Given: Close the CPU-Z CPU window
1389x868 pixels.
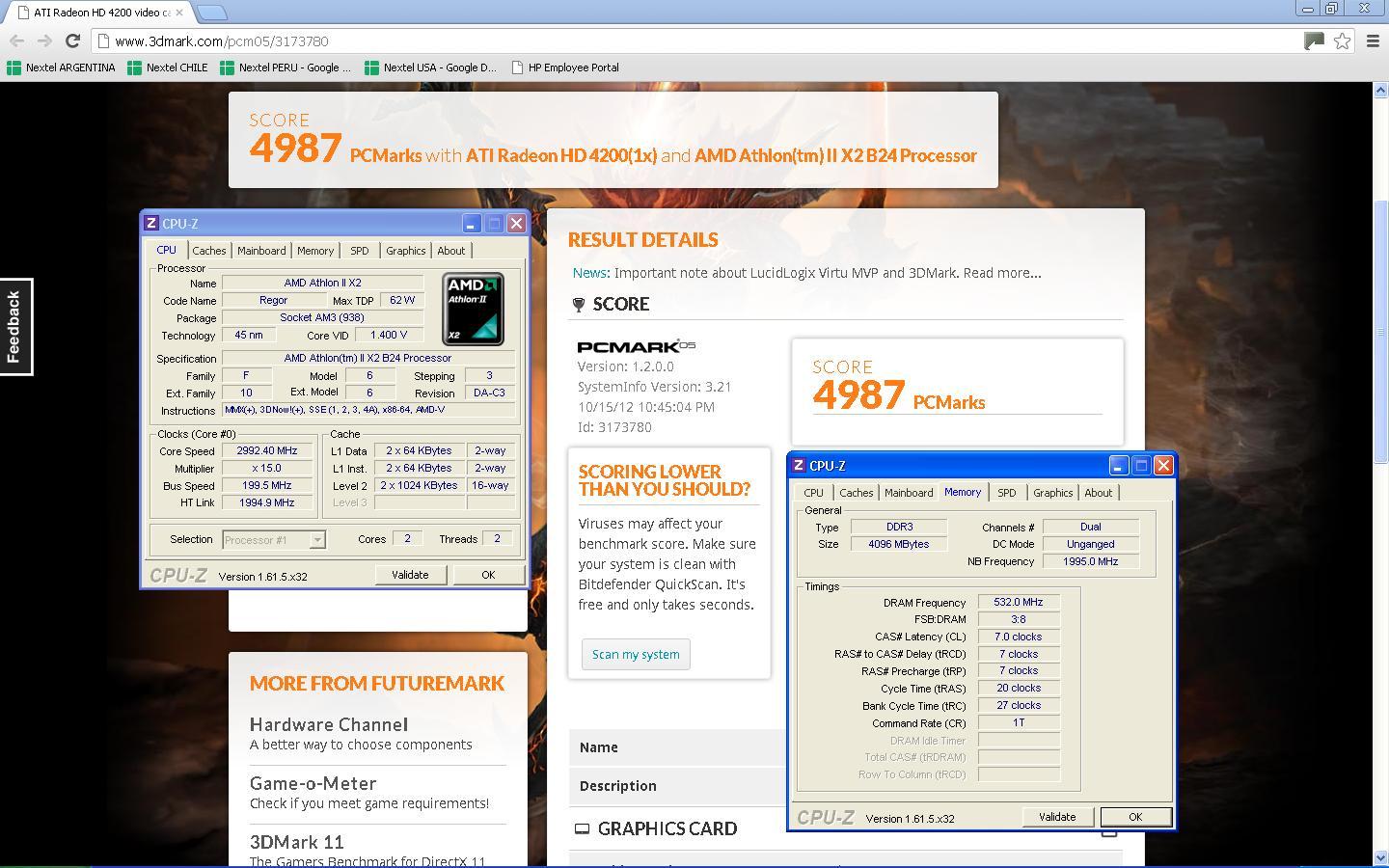Looking at the screenshot, I should point(516,223).
